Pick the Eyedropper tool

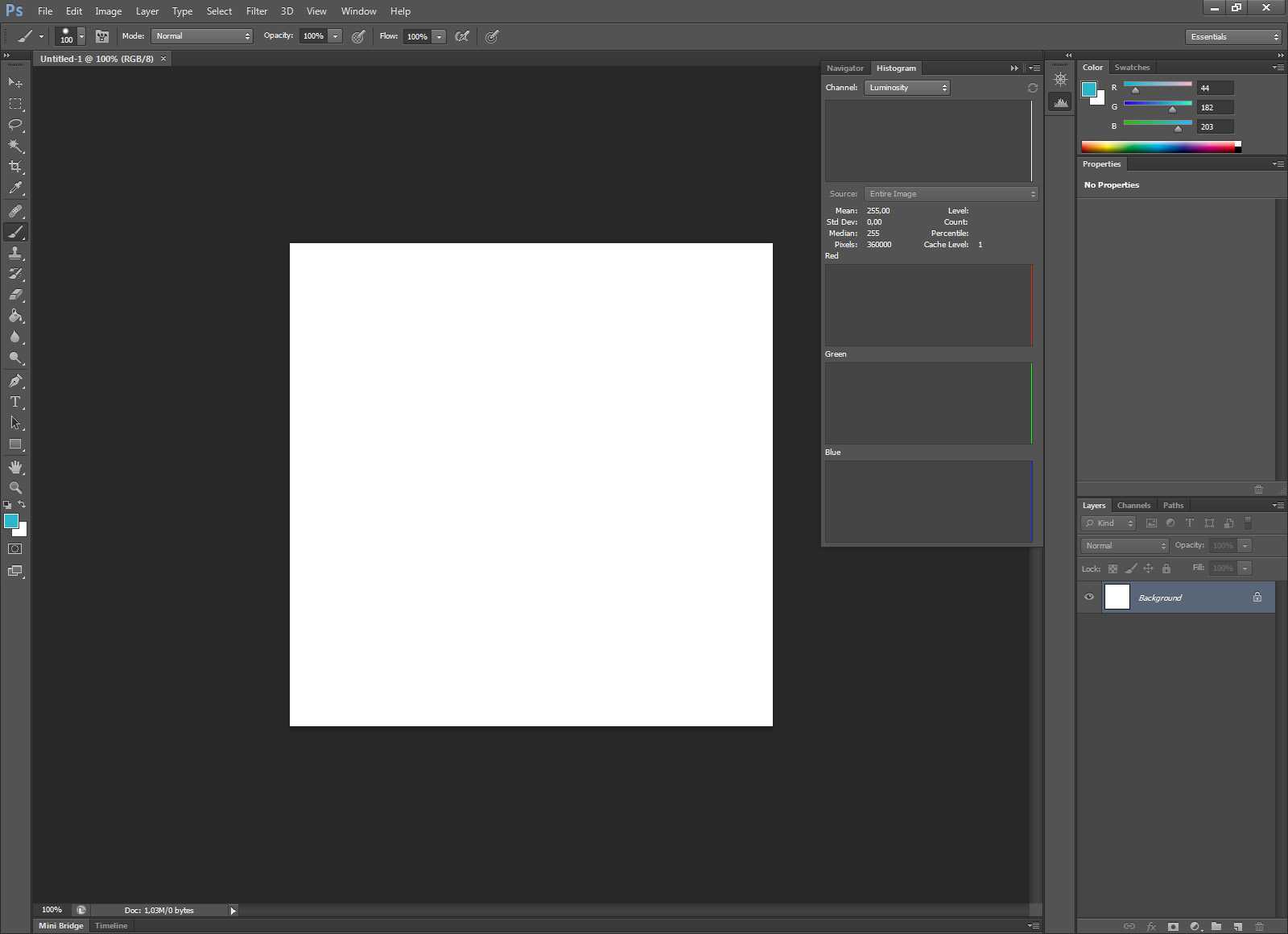pyautogui.click(x=15, y=188)
